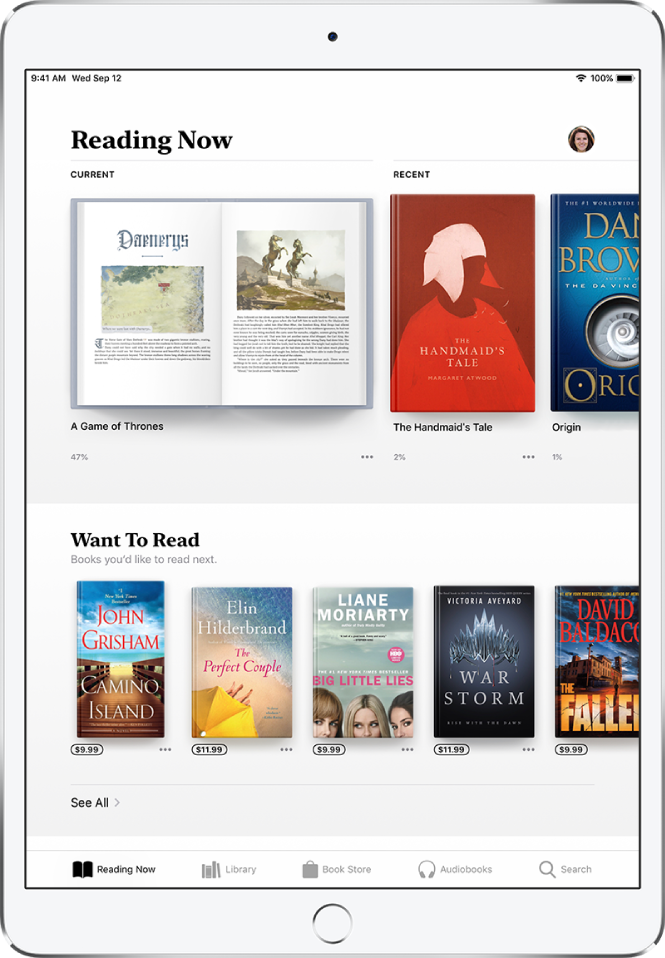
Task: Tap the 9:41 AM clock in status bar
Action: 48,78
